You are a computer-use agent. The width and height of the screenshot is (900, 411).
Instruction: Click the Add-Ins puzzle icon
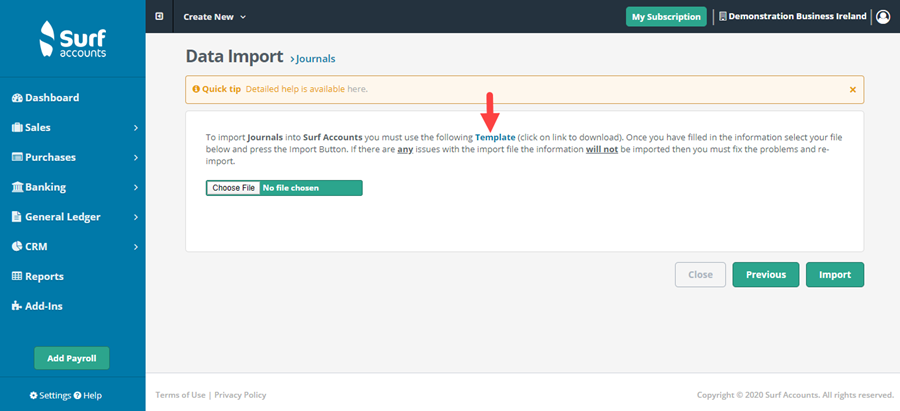[x=17, y=307]
